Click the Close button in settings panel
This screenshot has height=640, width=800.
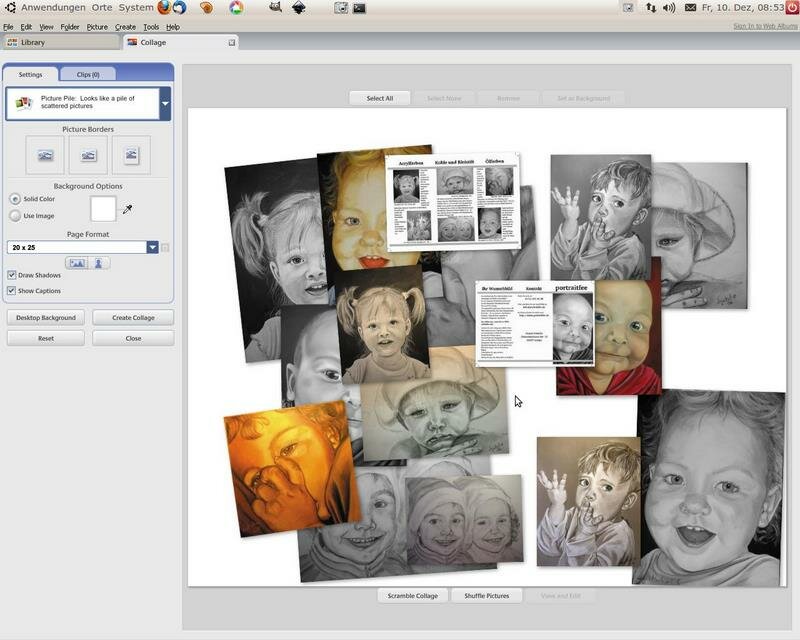(x=133, y=338)
